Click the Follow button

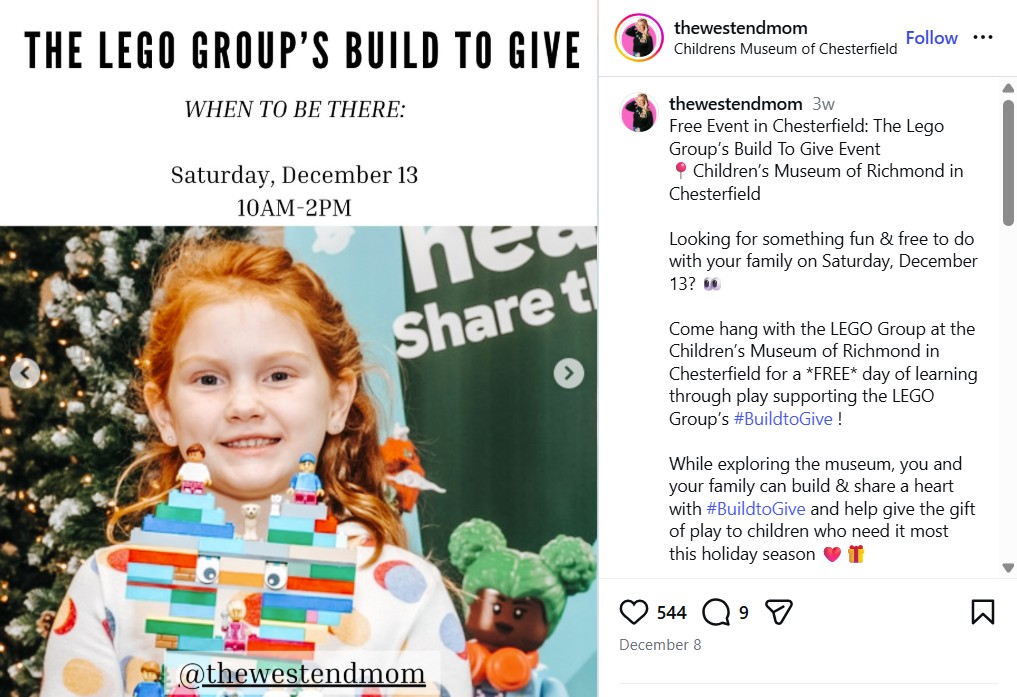coord(931,38)
